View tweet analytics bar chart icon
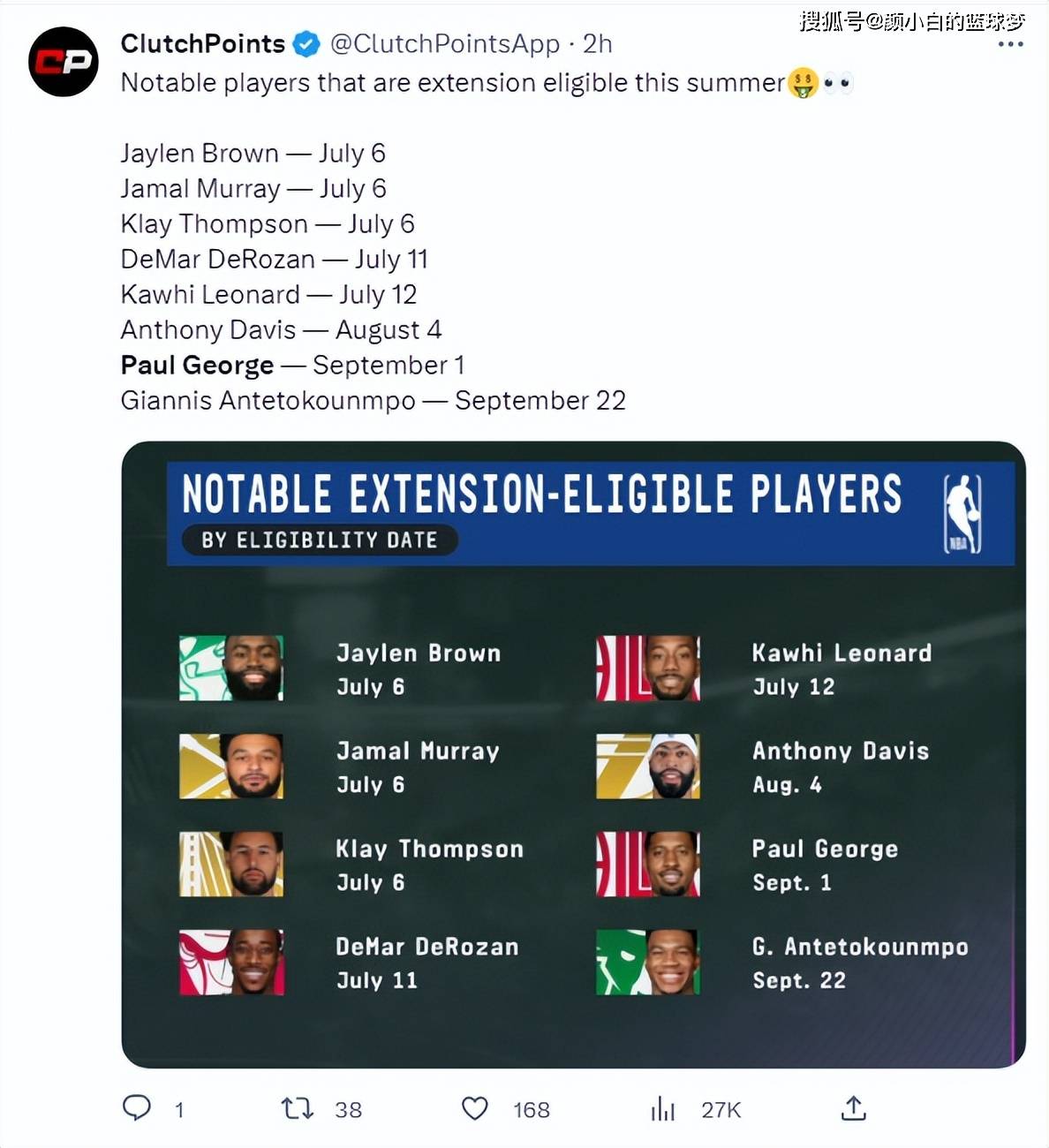Viewport: 1049px width, 1148px height. [x=662, y=1108]
